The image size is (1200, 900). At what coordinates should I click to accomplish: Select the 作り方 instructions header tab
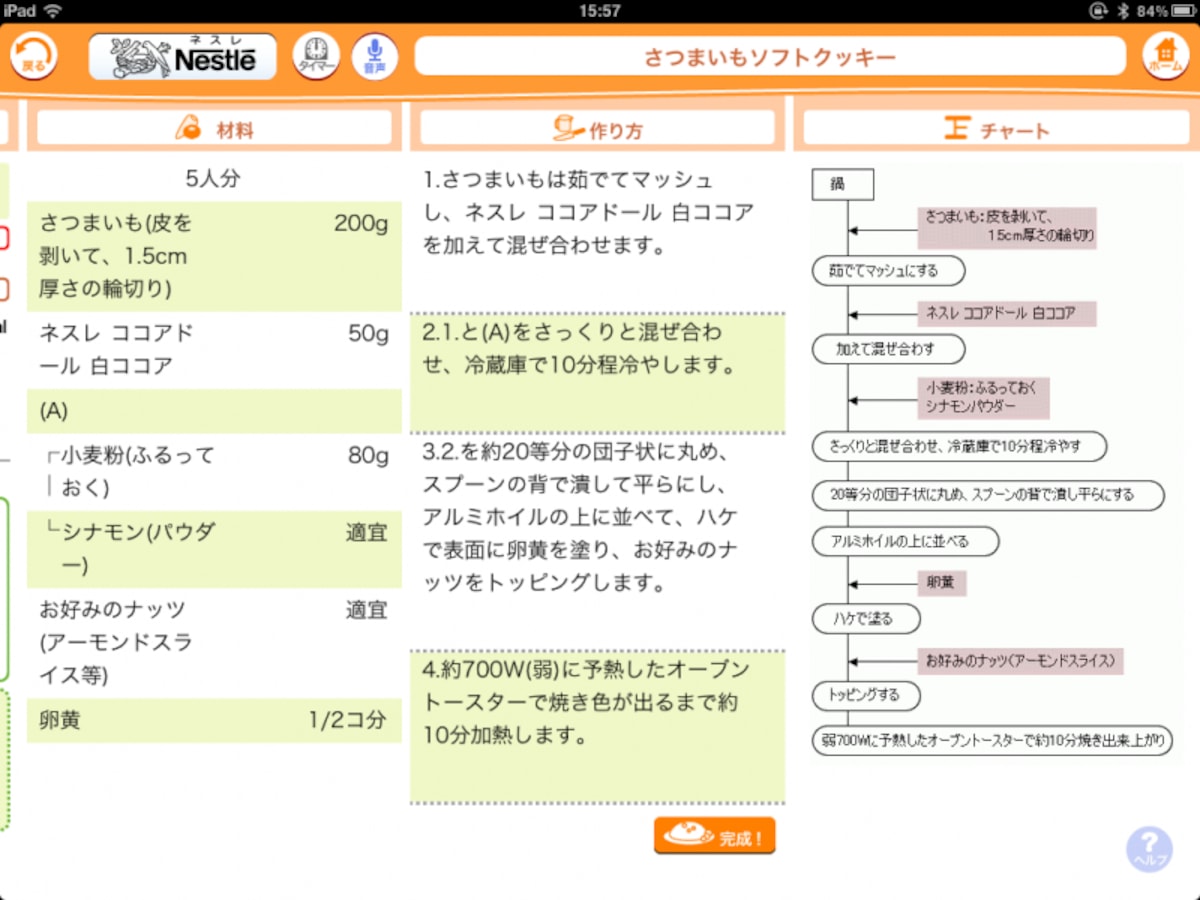(x=597, y=129)
